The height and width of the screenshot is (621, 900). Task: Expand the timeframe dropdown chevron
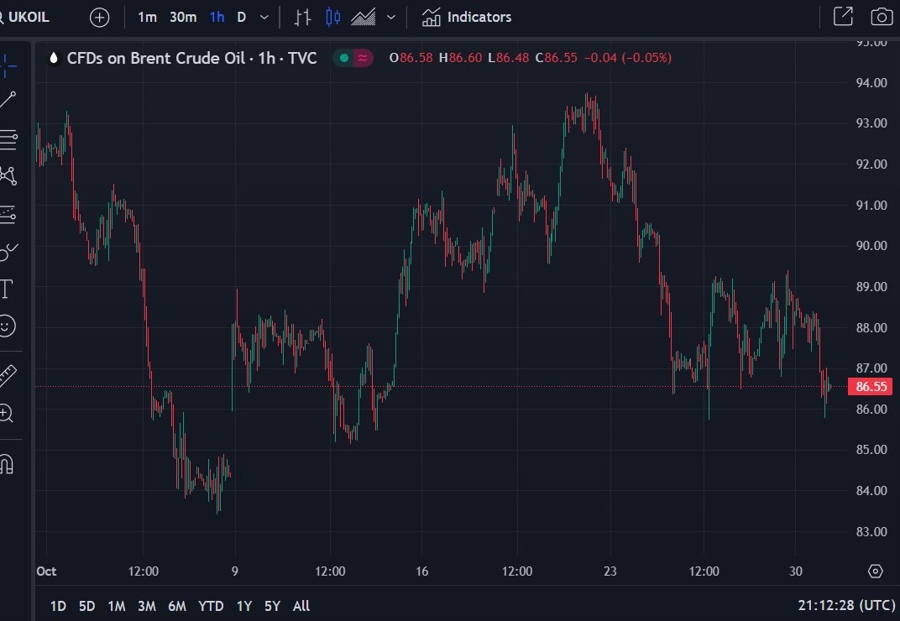click(262, 17)
